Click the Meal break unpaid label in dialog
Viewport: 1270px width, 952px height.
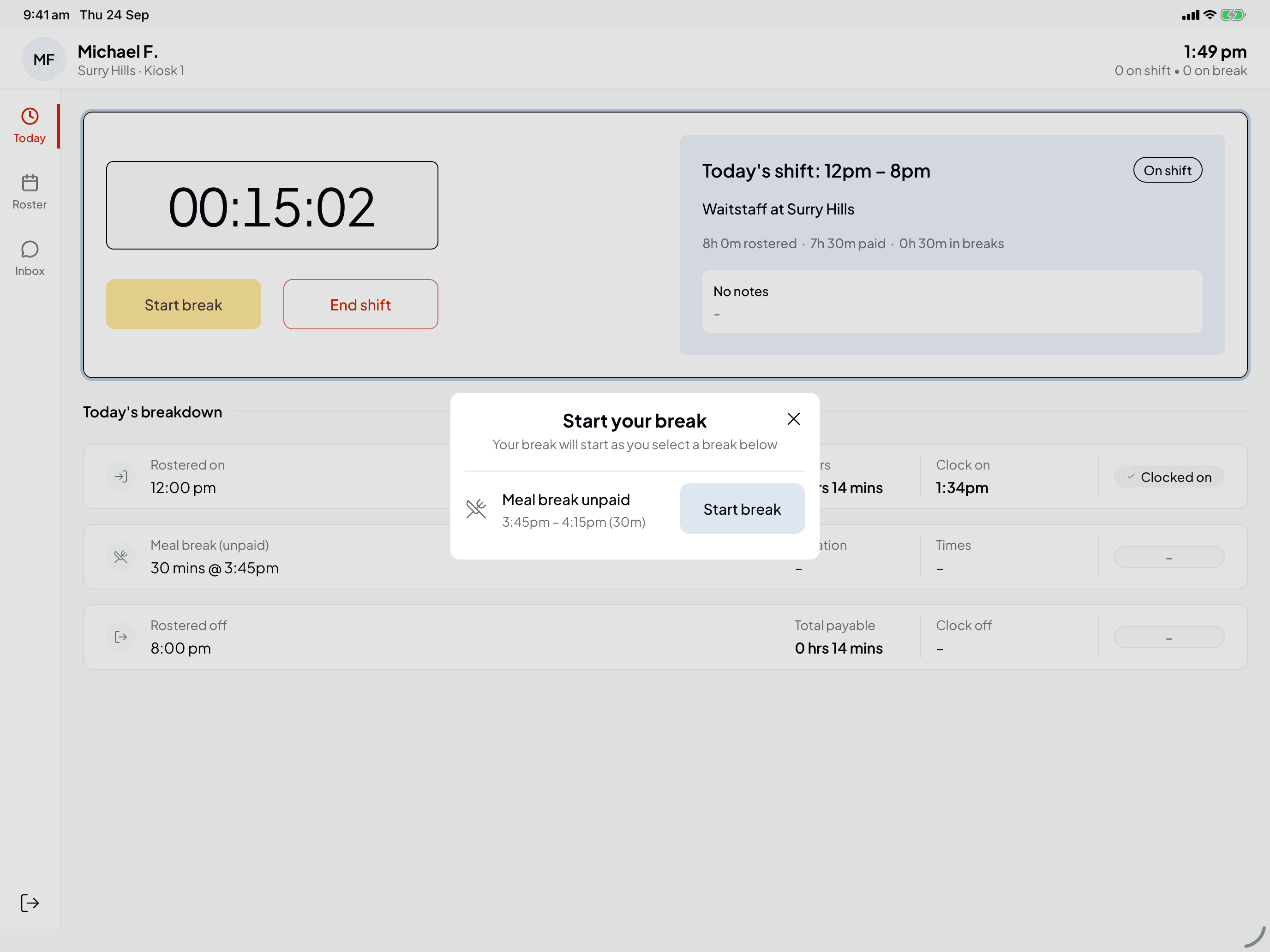tap(565, 500)
